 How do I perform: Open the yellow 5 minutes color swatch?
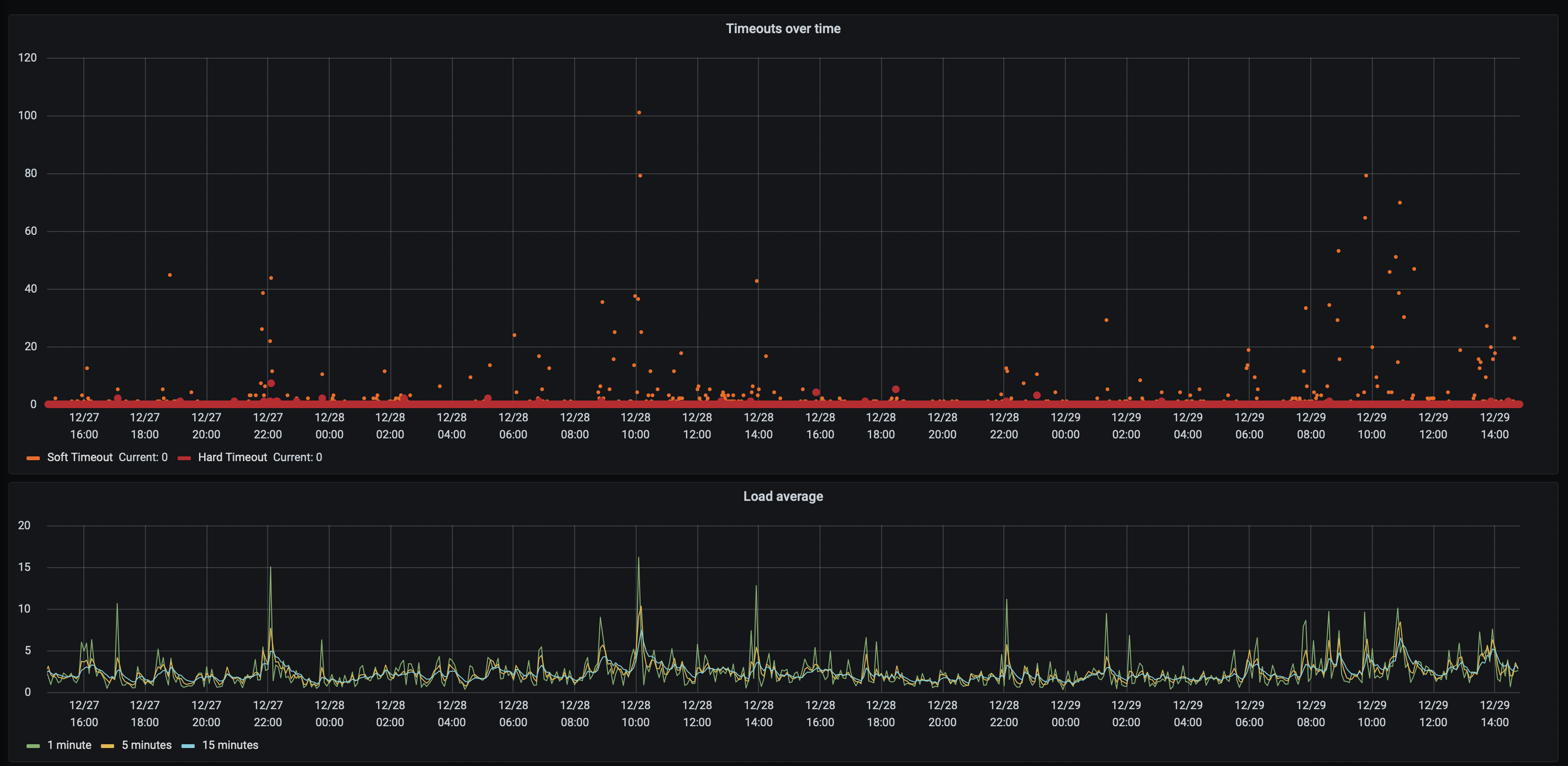click(108, 746)
